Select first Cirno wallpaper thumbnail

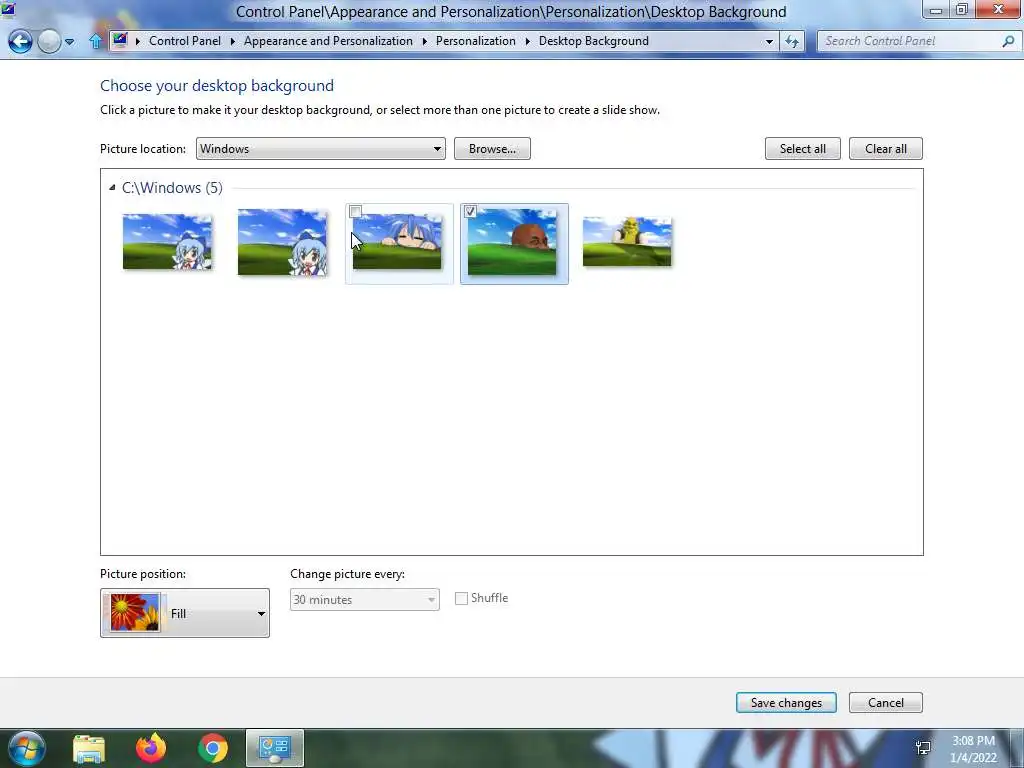pyautogui.click(x=167, y=242)
